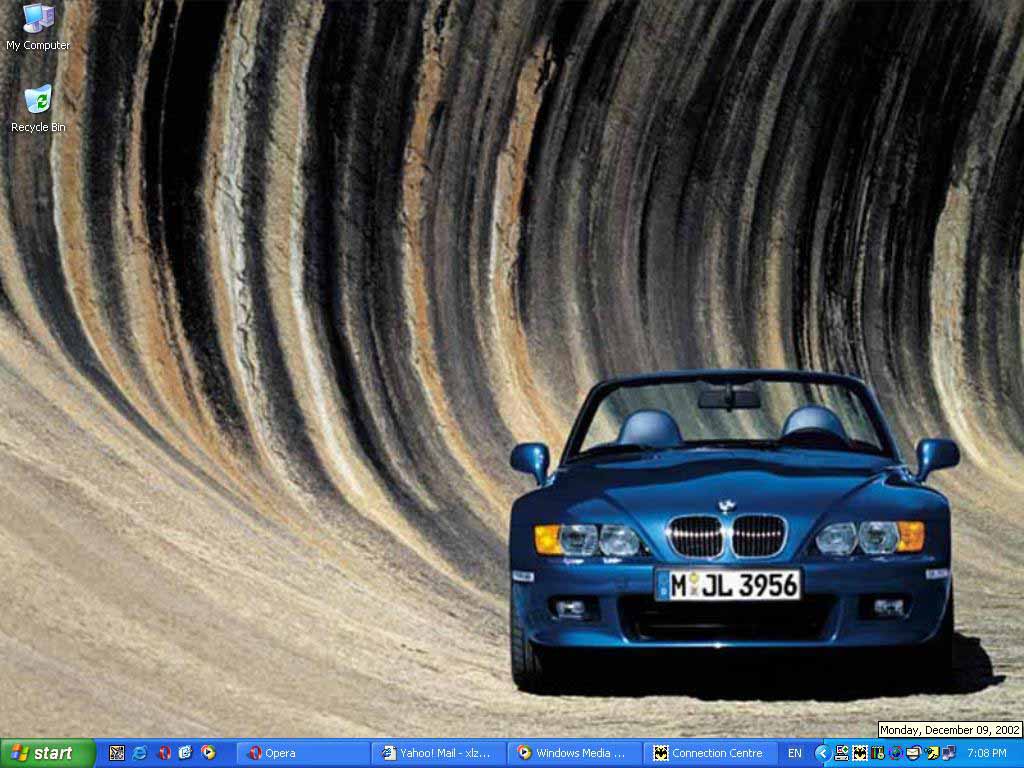Viewport: 1024px width, 768px height.
Task: Switch to Connection Centre taskbar window
Action: coord(711,754)
